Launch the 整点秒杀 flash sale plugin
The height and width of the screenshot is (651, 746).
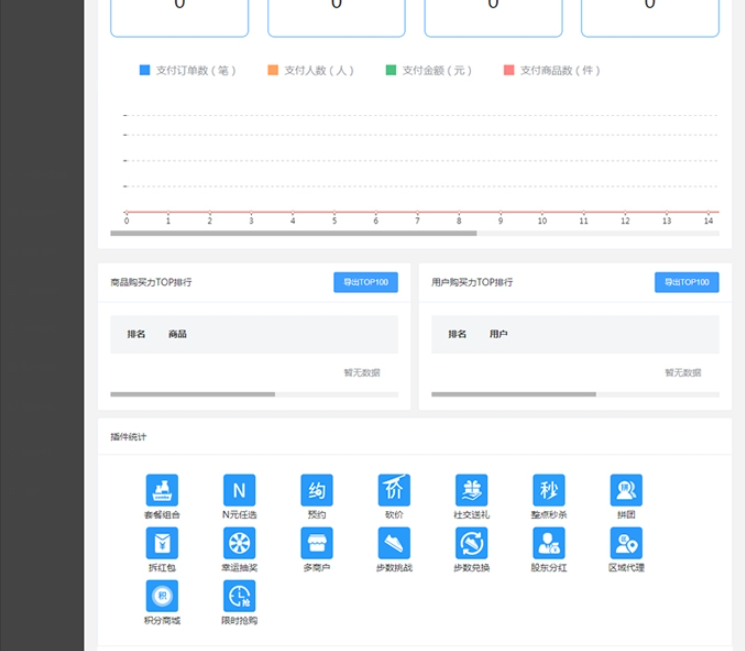549,490
